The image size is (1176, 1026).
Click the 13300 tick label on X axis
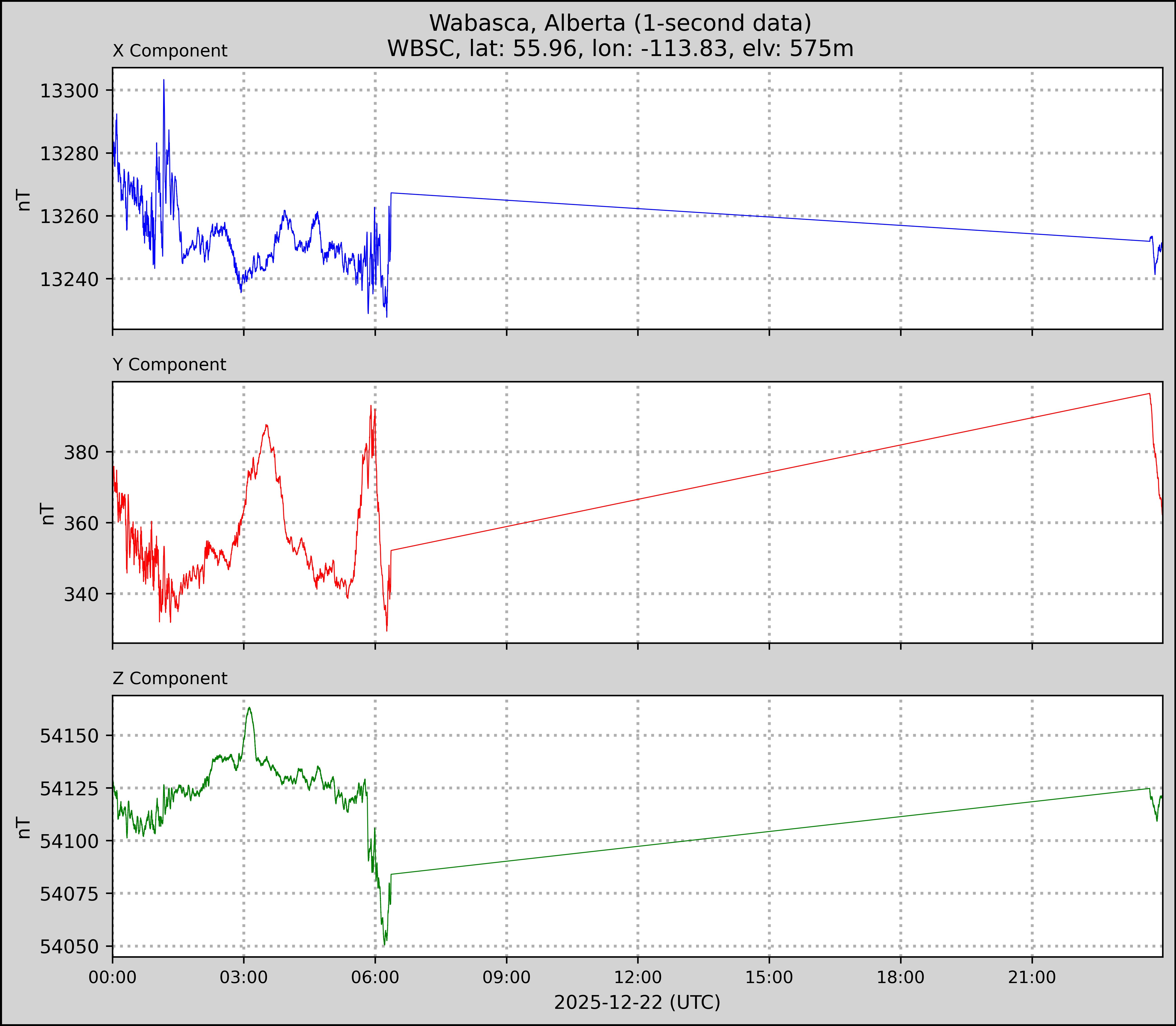[x=69, y=90]
